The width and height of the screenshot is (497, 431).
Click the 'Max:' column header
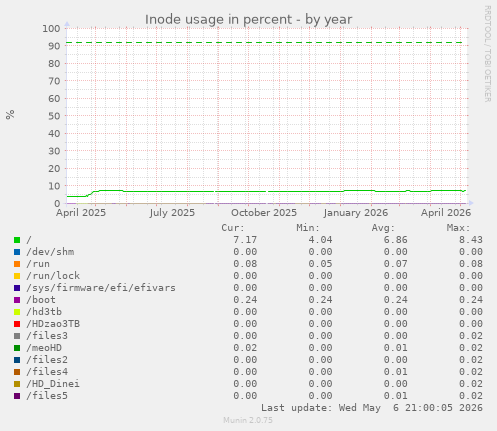tap(458, 228)
